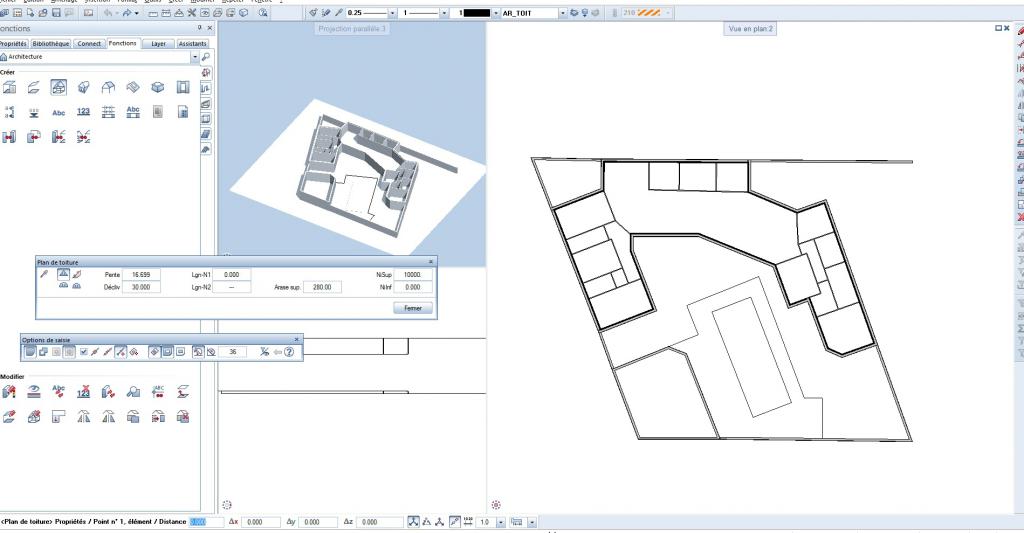Click the eye visibility icon in Modifier
Screen dimensions: 1024x533
click(x=33, y=391)
